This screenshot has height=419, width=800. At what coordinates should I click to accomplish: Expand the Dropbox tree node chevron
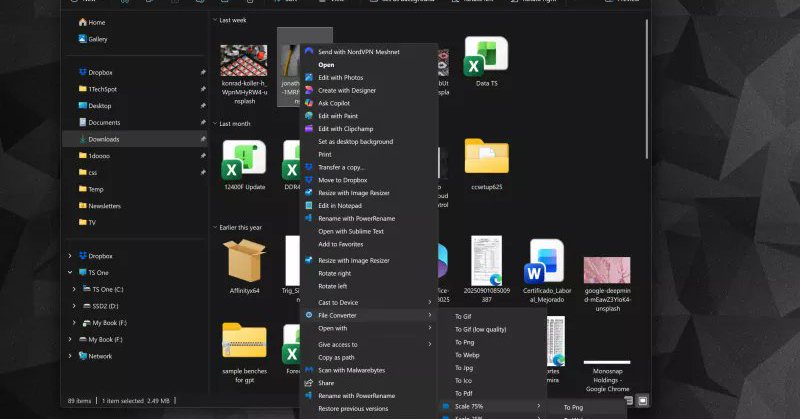70,256
